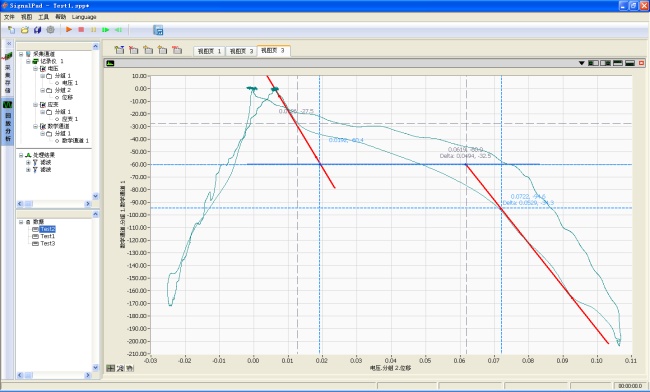The image size is (650, 392).
Task: Click the red-topped view page icon
Action: click(177, 50)
